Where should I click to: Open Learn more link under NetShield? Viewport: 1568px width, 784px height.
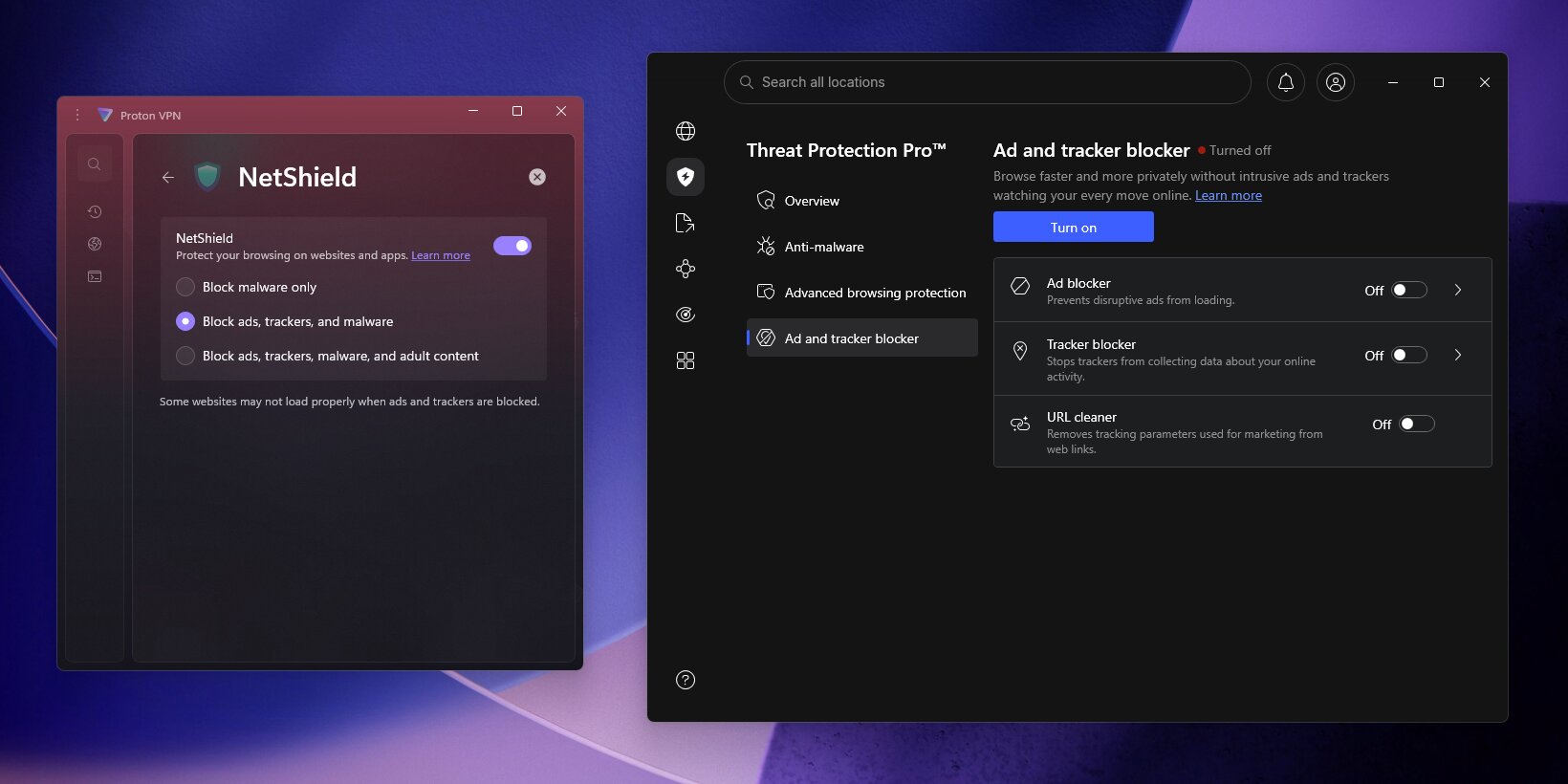[441, 255]
